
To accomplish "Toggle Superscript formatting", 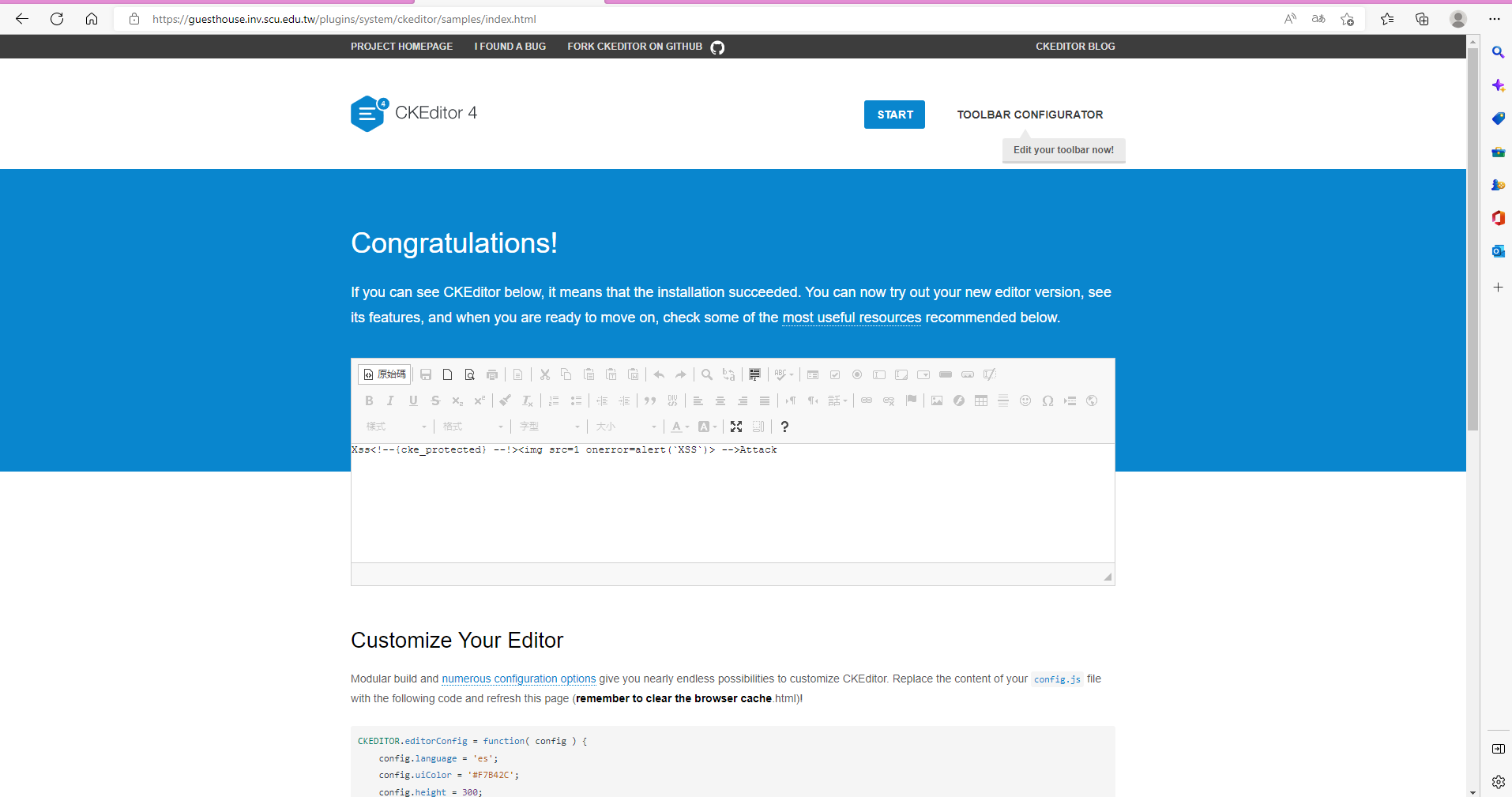I will 480,400.
